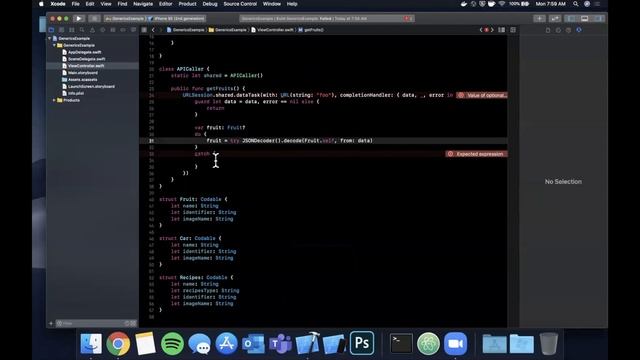
Task: Click the 'struct Fruit: Codable {' line
Action: click(x=193, y=199)
